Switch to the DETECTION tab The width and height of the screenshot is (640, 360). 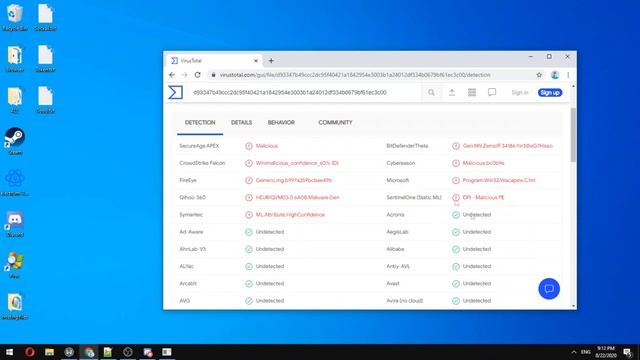click(x=200, y=122)
